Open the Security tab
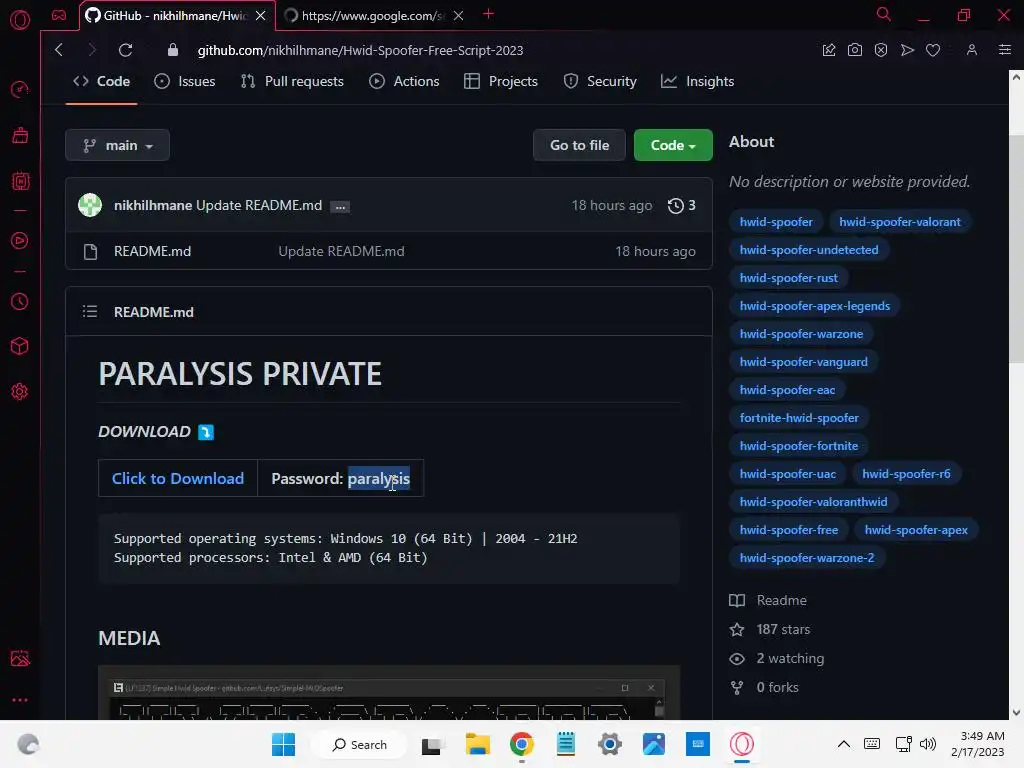 (600, 82)
